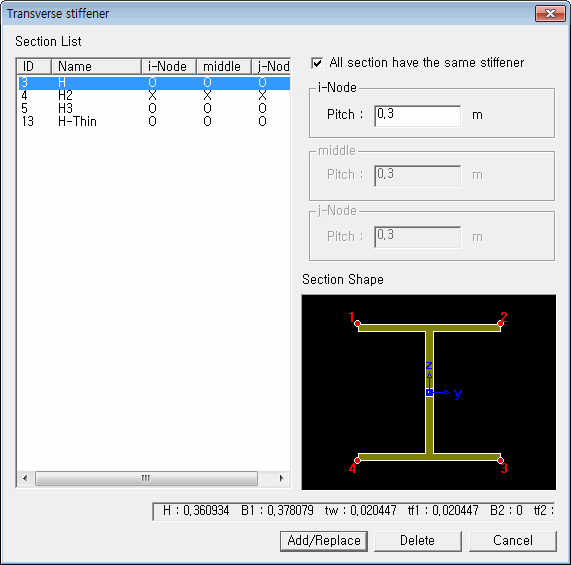Select section H3 in the list
Image resolution: width=571 pixels, height=565 pixels.
[x=154, y=108]
